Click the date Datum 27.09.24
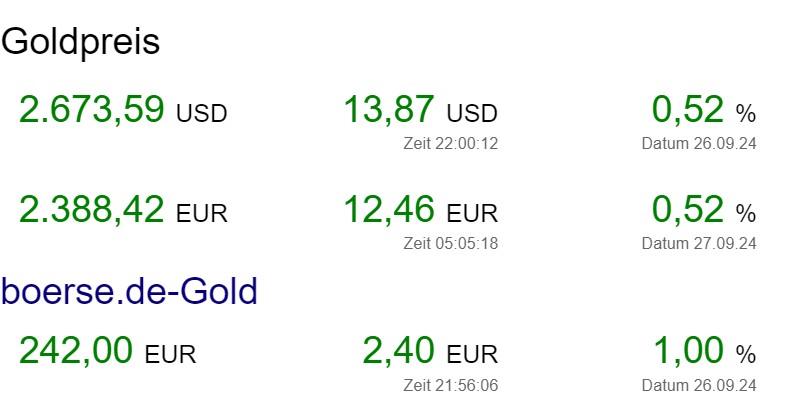Screen dimensions: 795x411 [699, 243]
